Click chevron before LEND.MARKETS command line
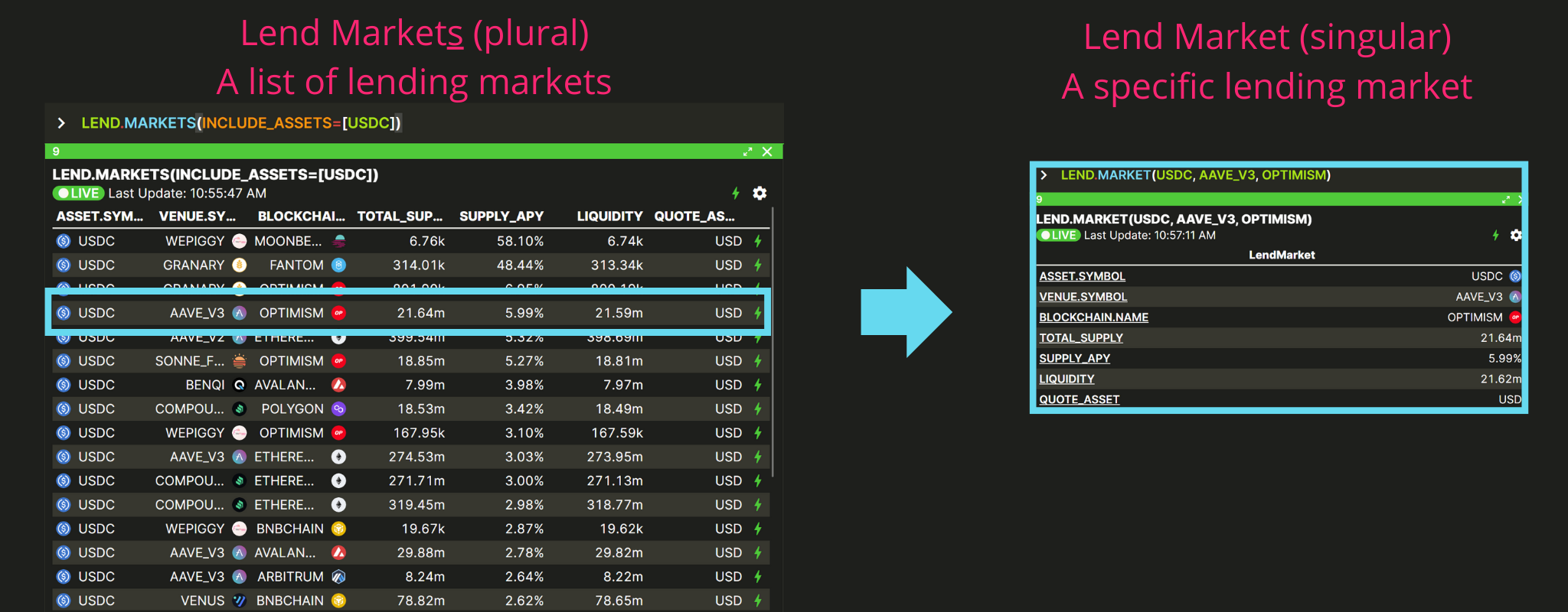 pos(61,122)
